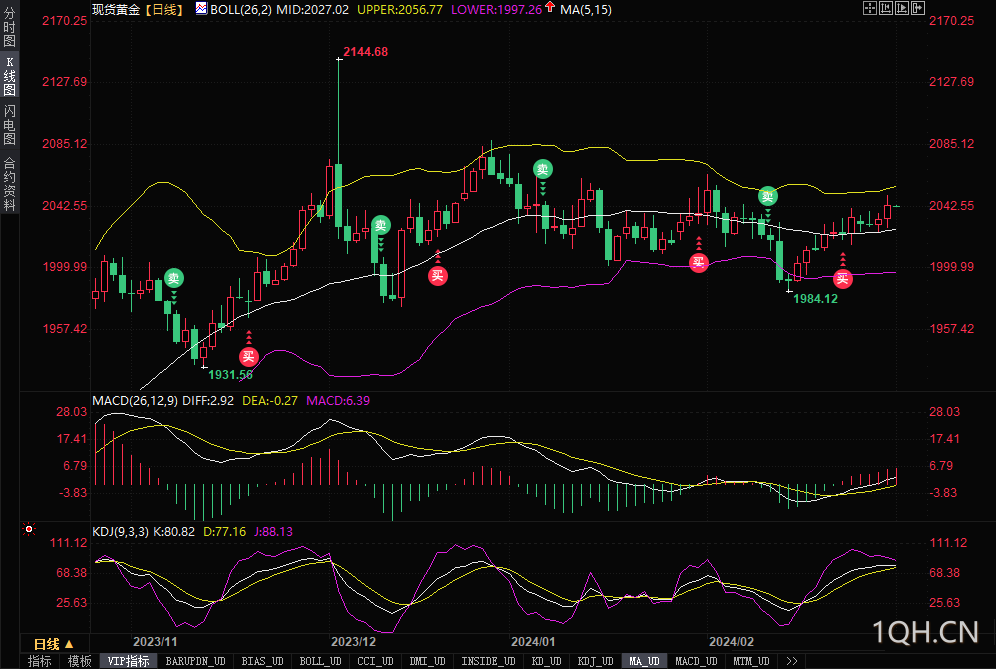Click the KDJ(9,3,3) panel label
This screenshot has width=996, height=669.
(x=121, y=532)
